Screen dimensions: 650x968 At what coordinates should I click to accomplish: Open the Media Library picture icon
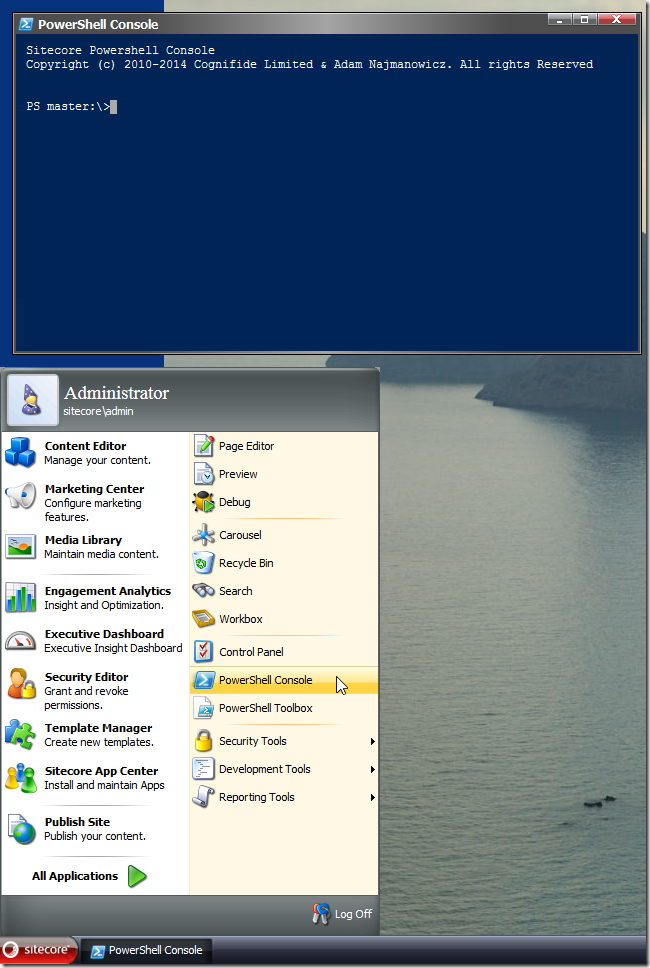20,547
